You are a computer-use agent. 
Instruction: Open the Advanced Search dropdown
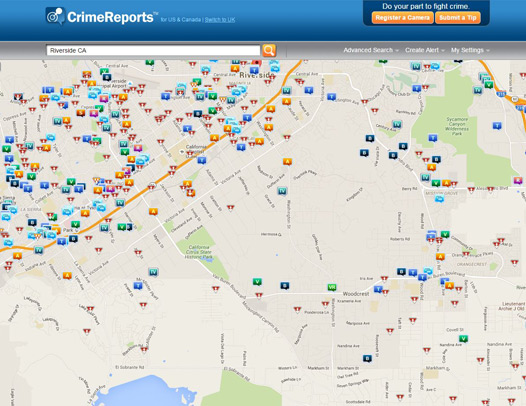371,50
